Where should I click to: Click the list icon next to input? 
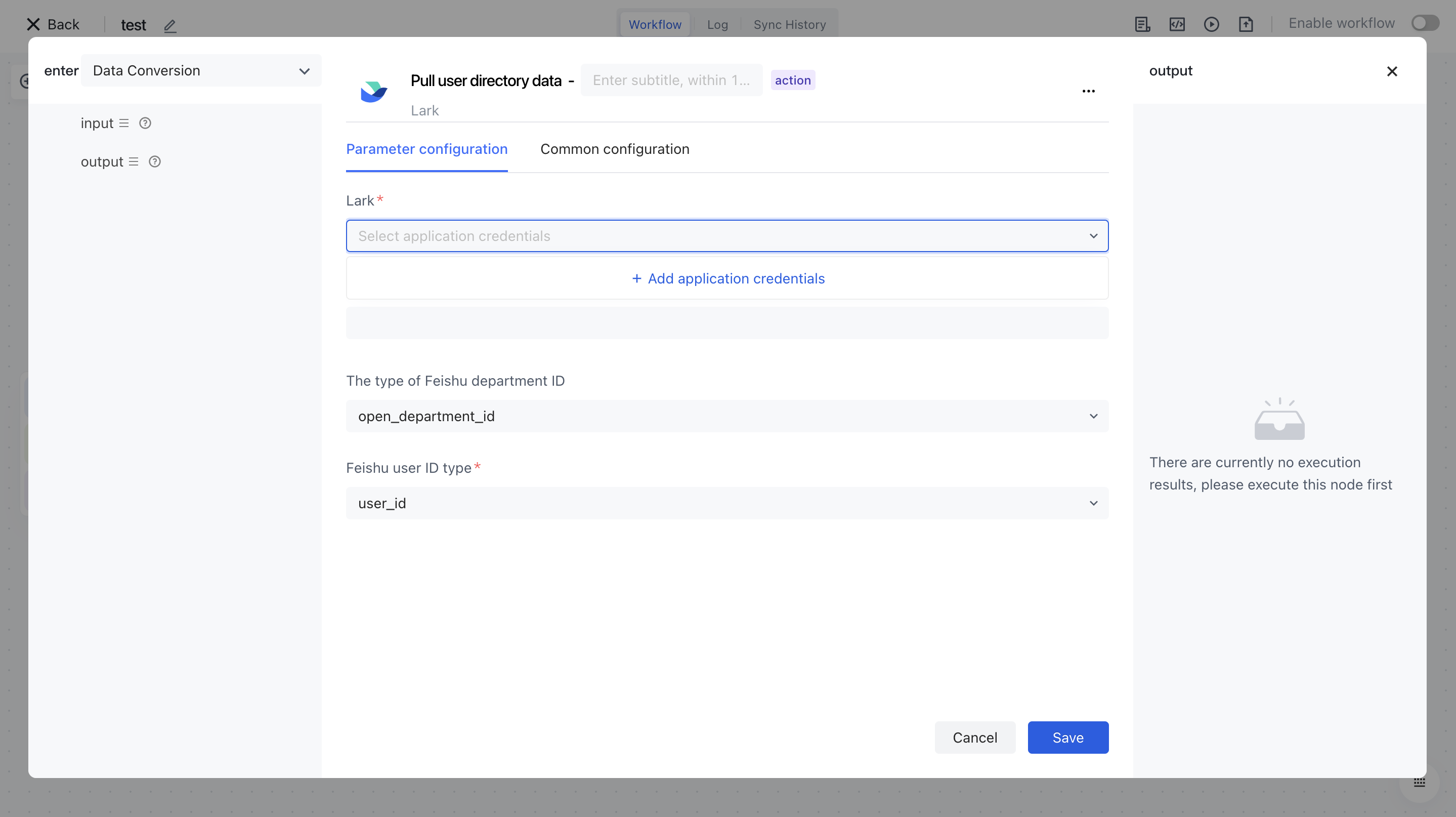pos(124,123)
